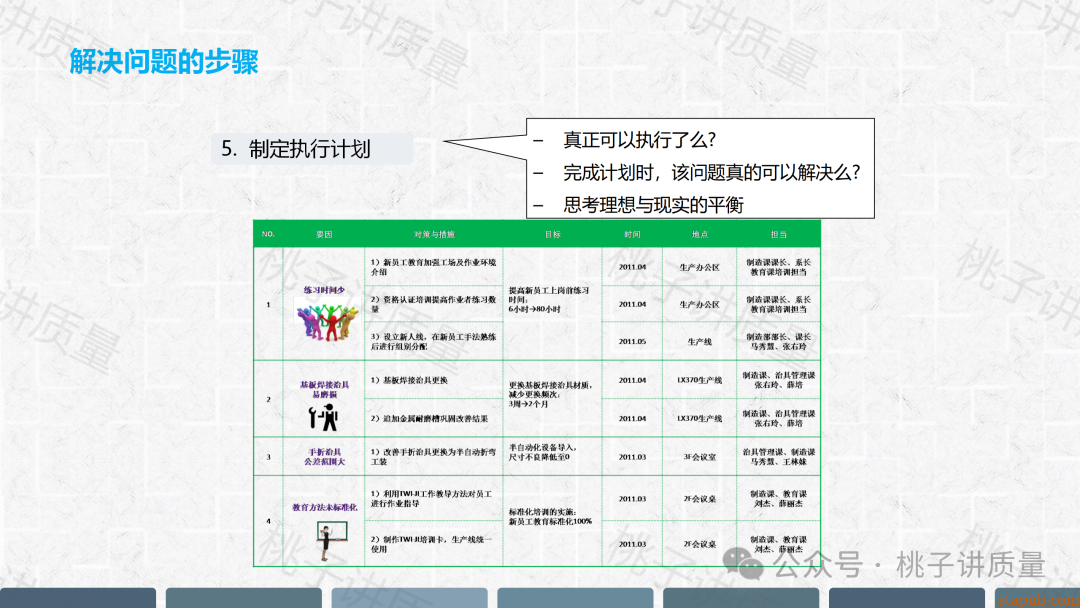This screenshot has width=1080, height=608.
Task: Click the 对策与措施 table column header
Action: point(434,234)
